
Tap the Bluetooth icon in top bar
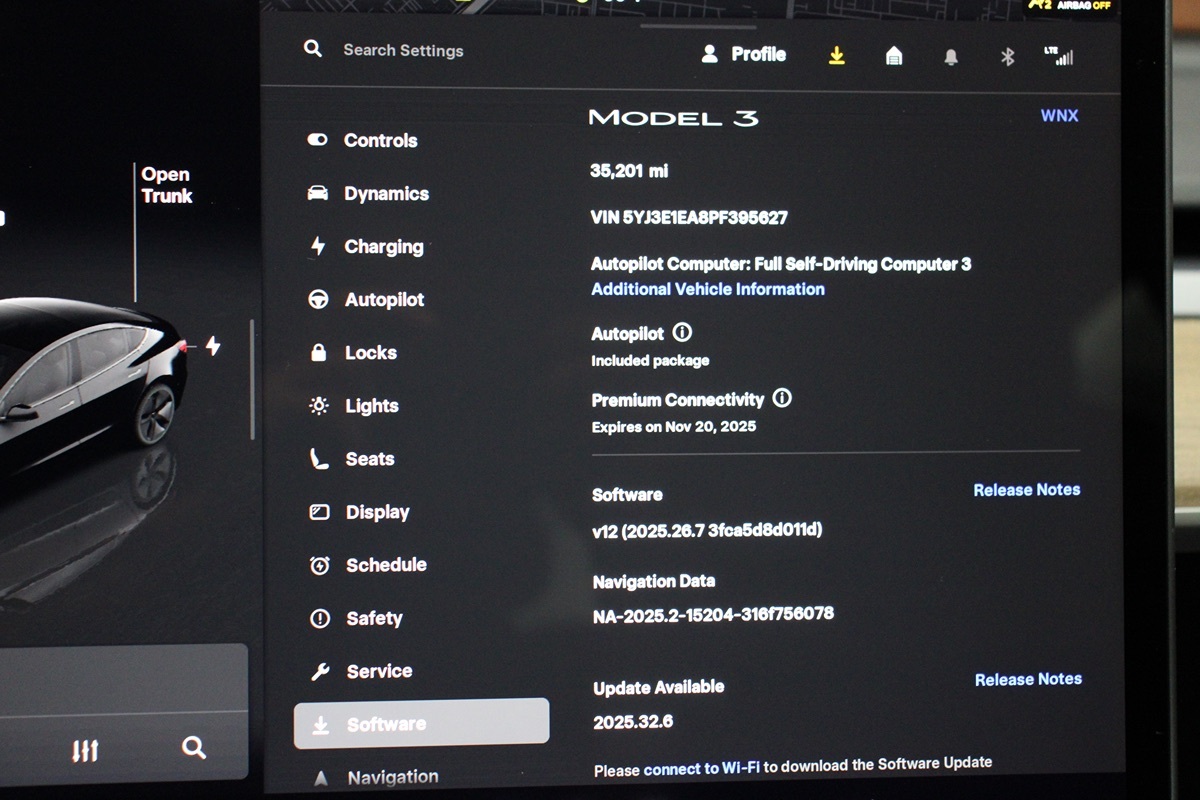[x=1007, y=57]
